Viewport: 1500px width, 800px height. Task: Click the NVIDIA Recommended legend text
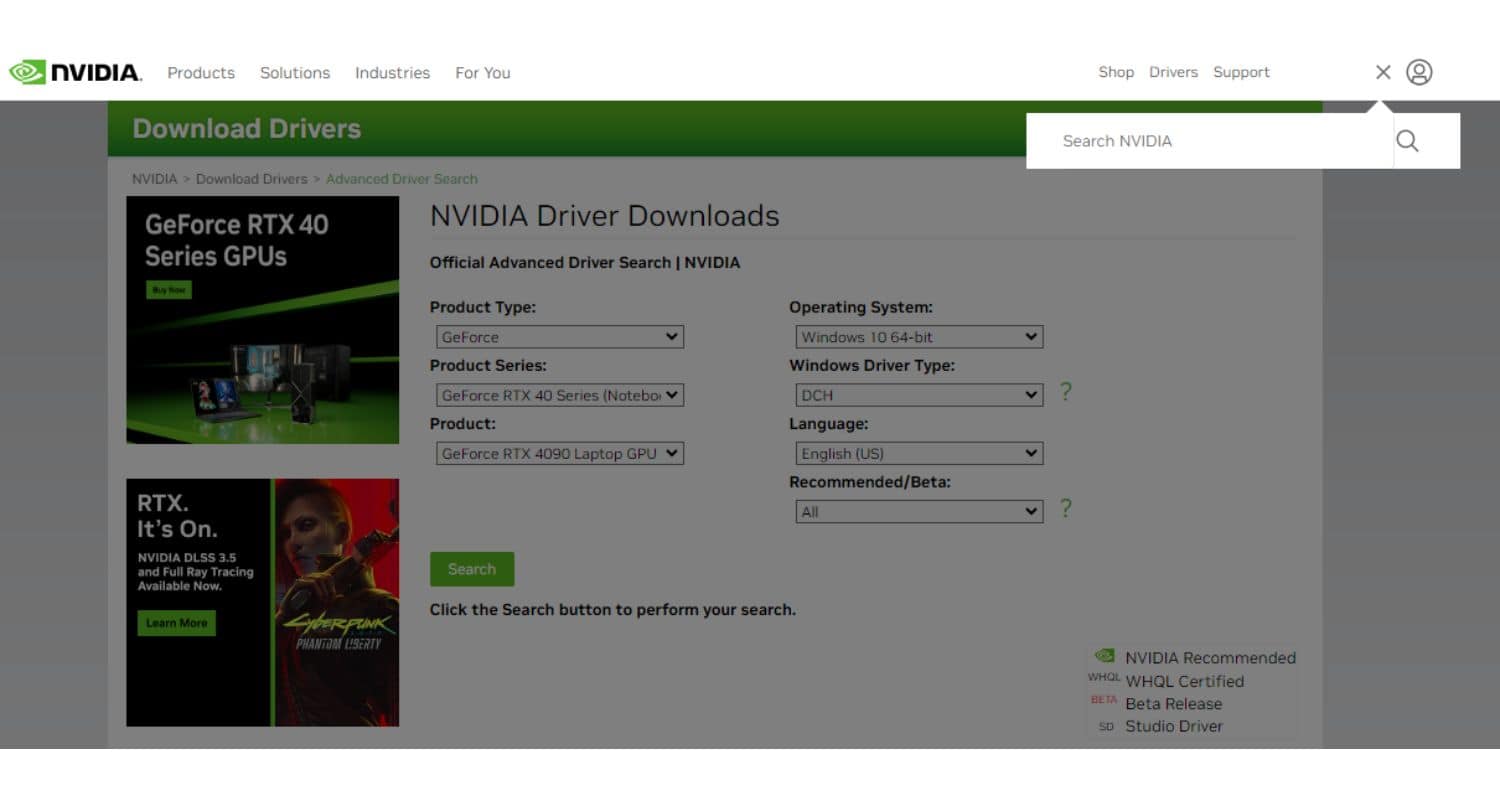click(x=1210, y=658)
